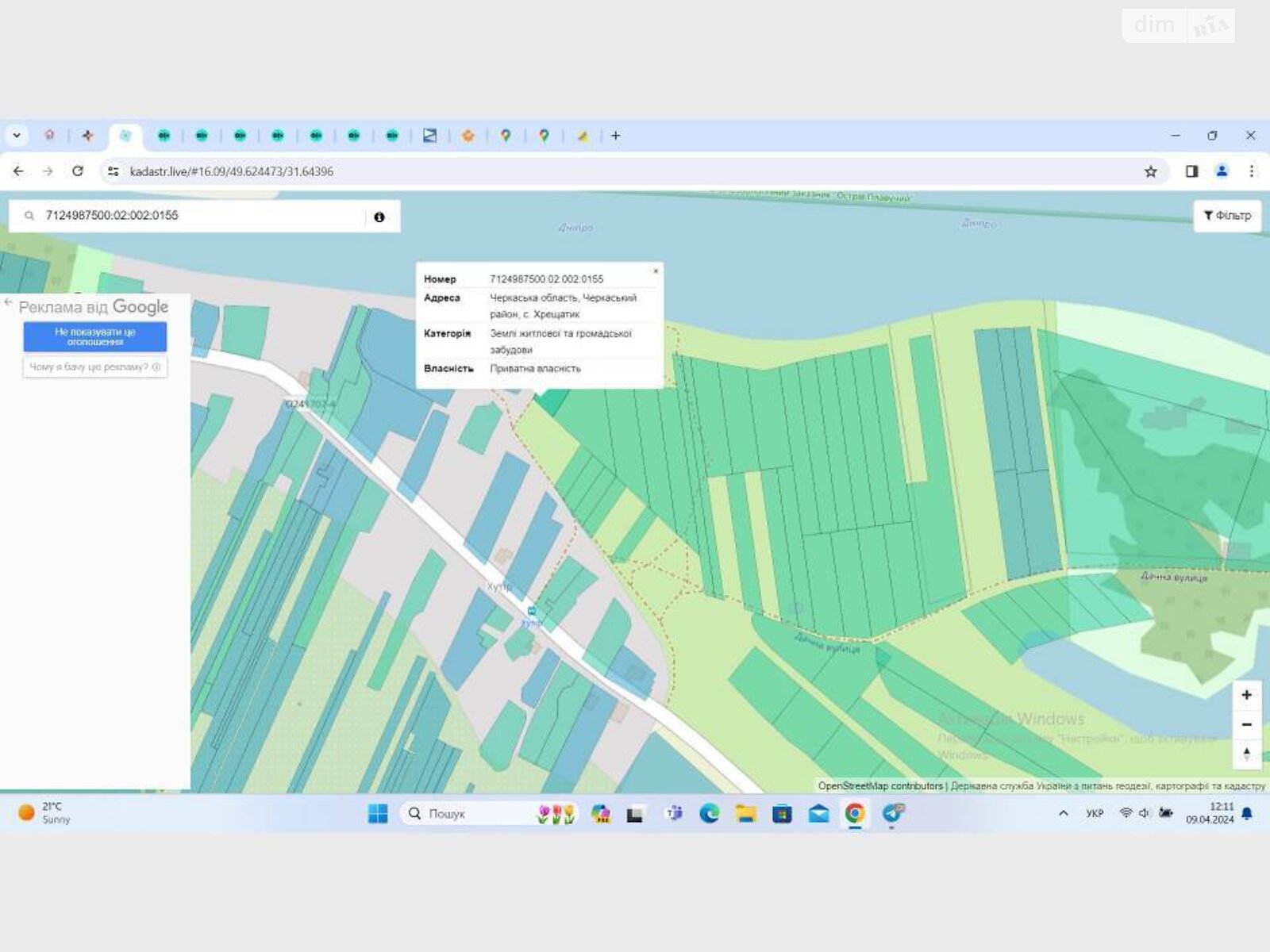Reset map orientation with the compass button
The width and height of the screenshot is (1270, 952).
pos(1246,754)
